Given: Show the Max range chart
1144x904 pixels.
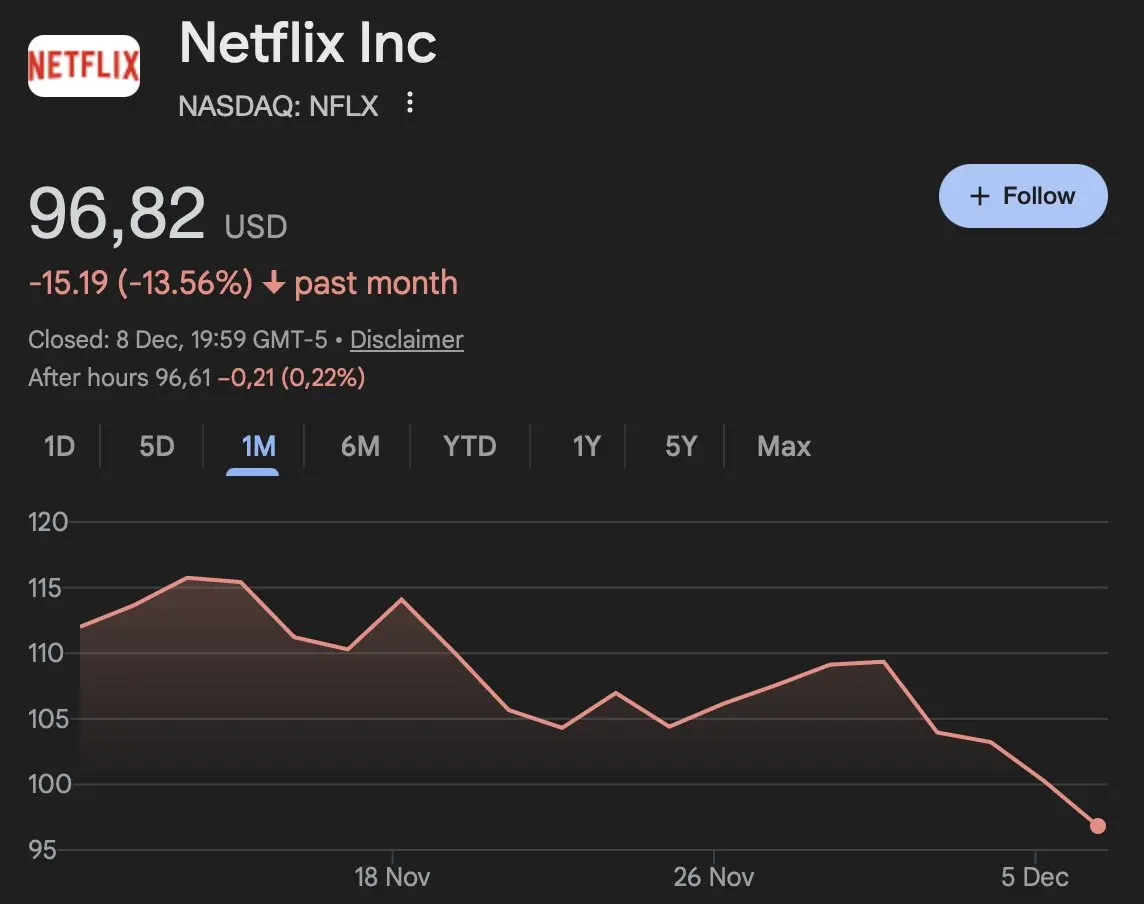Looking at the screenshot, I should pyautogui.click(x=784, y=446).
